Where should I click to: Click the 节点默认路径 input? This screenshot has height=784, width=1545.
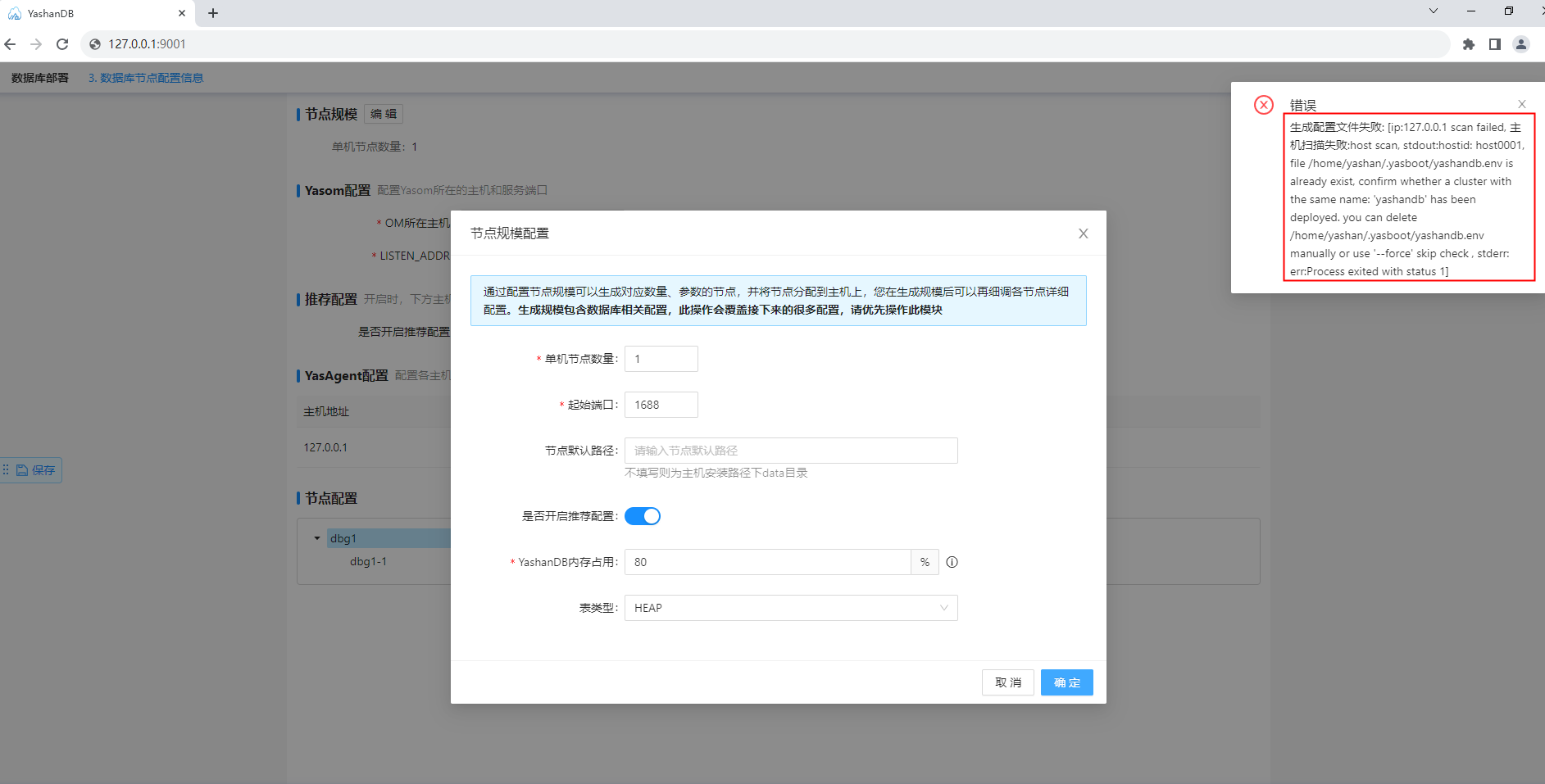point(791,451)
